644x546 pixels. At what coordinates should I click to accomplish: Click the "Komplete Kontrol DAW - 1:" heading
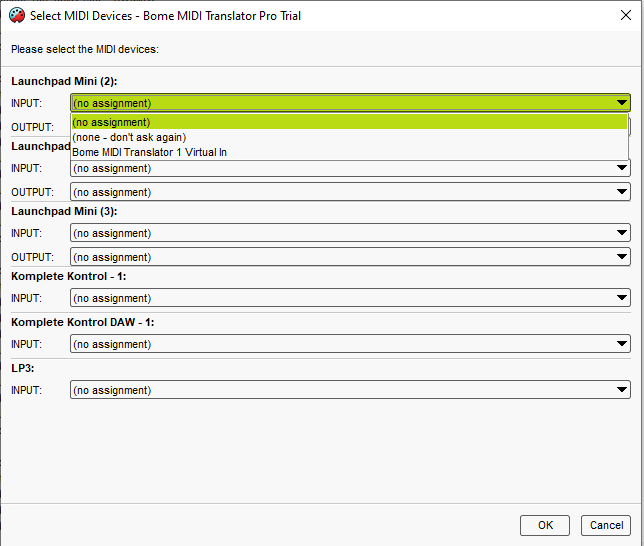tap(82, 322)
